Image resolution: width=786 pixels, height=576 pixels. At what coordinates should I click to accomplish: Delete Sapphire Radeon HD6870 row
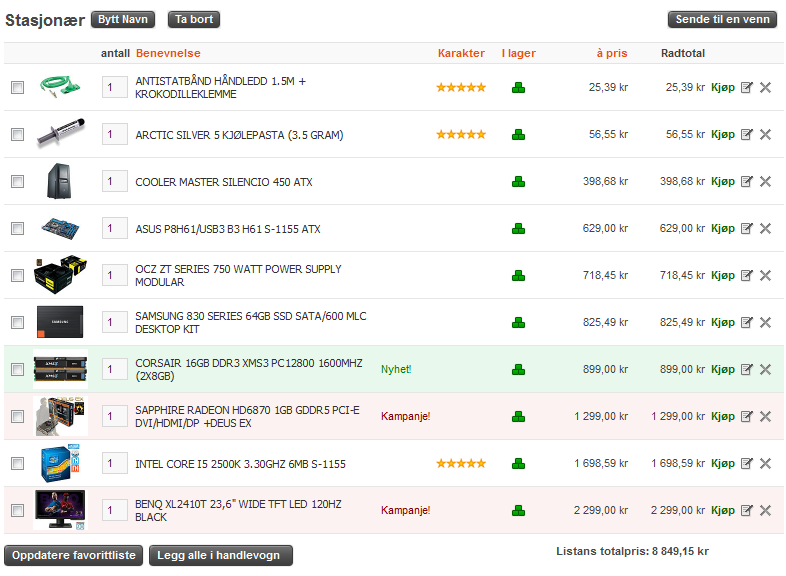(765, 416)
